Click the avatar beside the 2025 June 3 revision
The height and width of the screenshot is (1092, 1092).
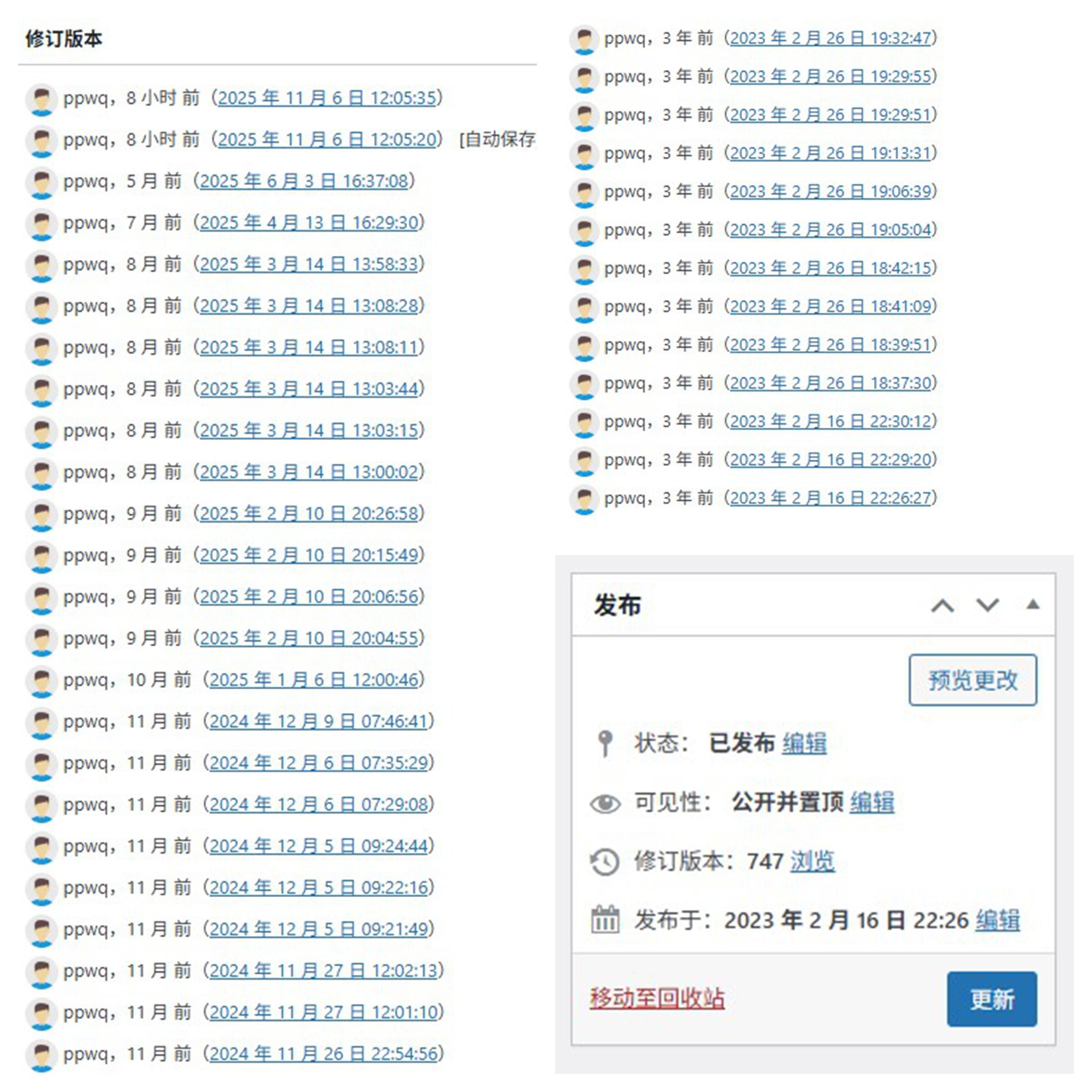41,182
